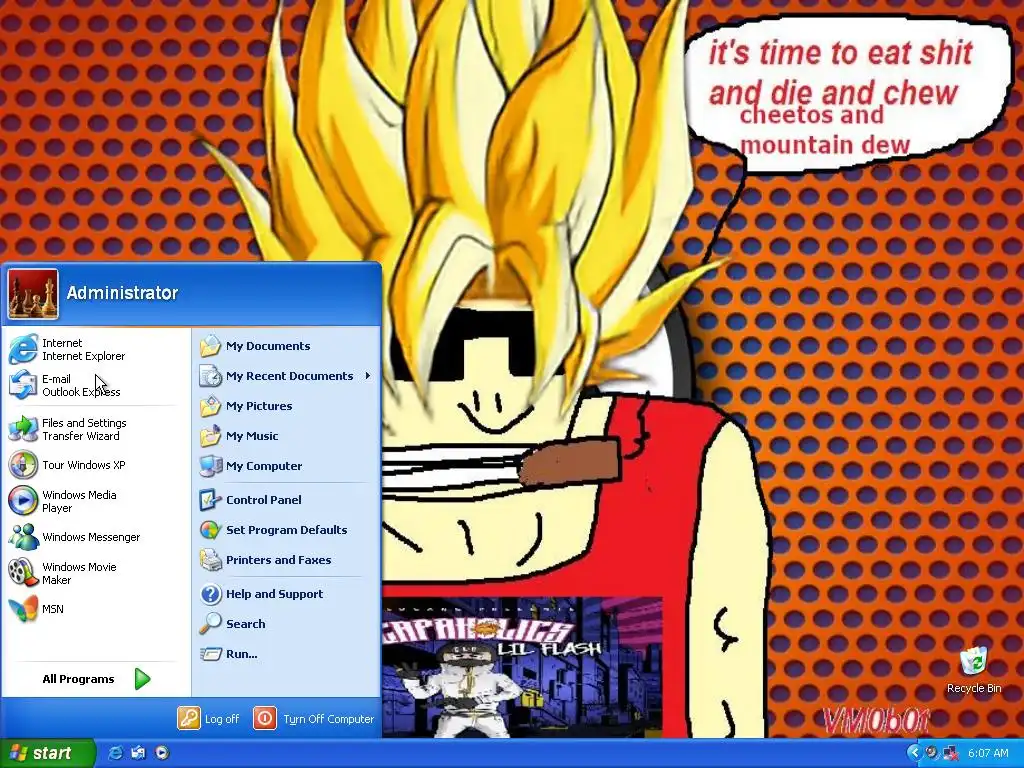Viewport: 1024px width, 768px height.
Task: Select Help and Support menu entry
Action: click(x=285, y=594)
